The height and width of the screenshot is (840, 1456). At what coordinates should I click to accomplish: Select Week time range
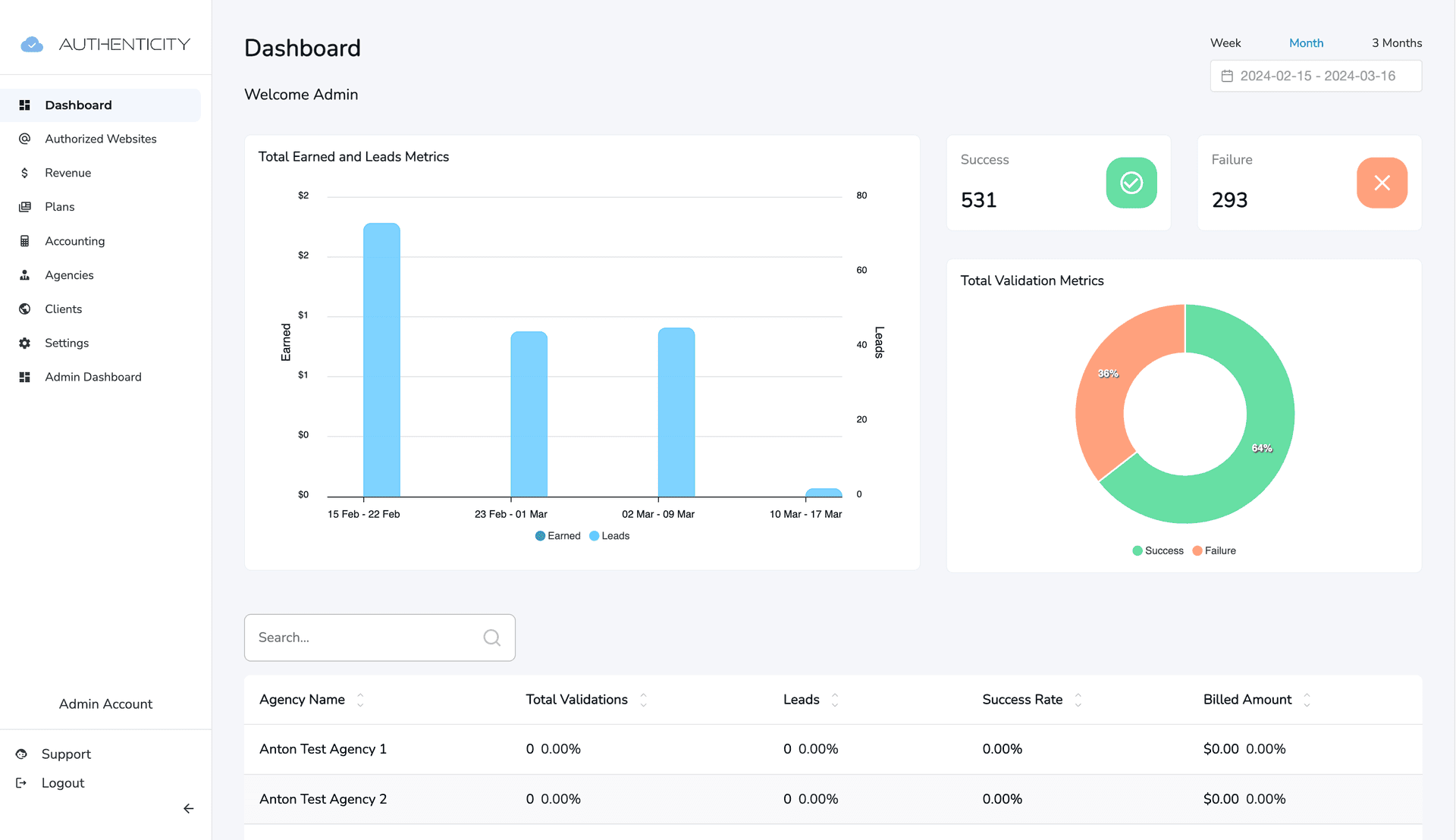pos(1225,43)
